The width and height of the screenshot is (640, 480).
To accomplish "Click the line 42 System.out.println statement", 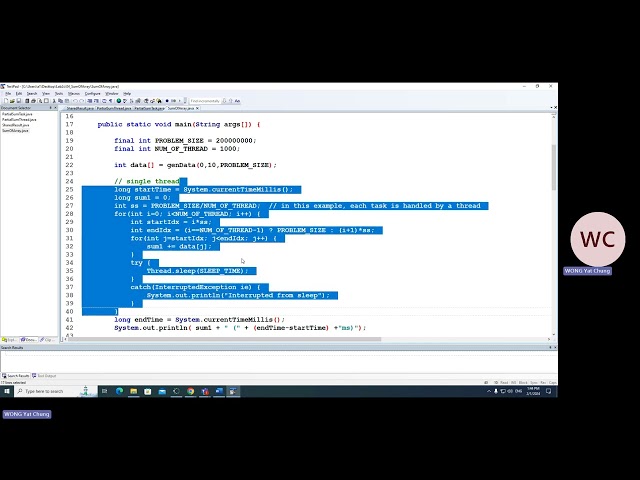I will (240, 328).
